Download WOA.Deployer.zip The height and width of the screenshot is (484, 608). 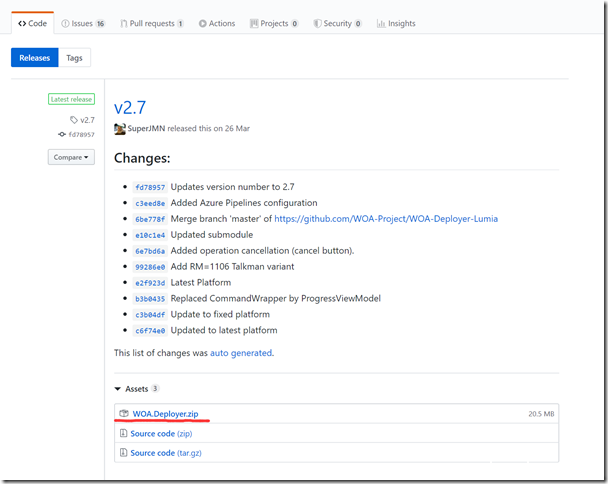(x=165, y=413)
